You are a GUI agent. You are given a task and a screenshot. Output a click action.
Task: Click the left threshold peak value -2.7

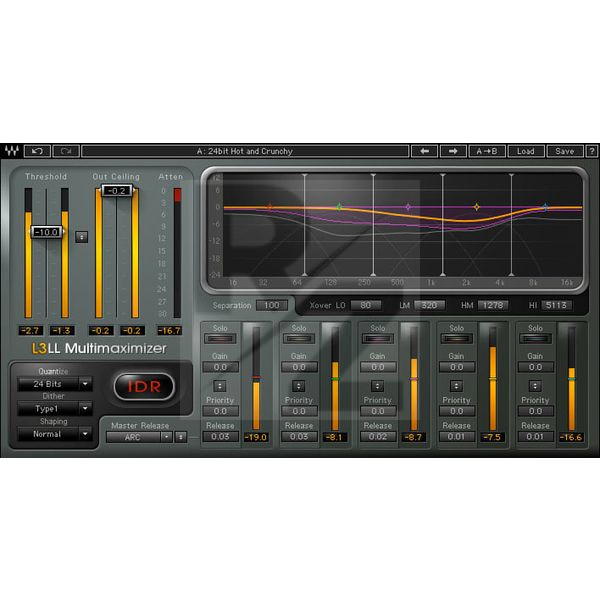coord(31,331)
